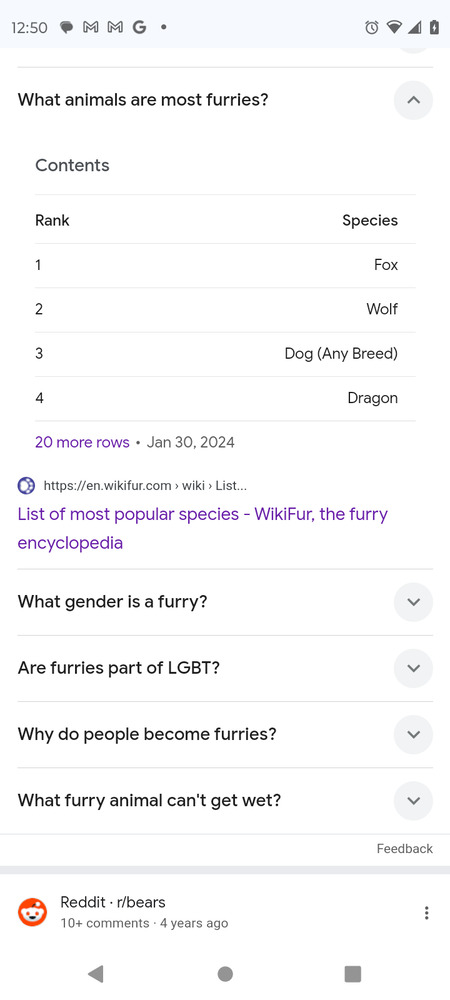Screen dimensions: 450x1000
Task: Open the Reddit r/bears result header
Action: pyautogui.click(x=113, y=902)
